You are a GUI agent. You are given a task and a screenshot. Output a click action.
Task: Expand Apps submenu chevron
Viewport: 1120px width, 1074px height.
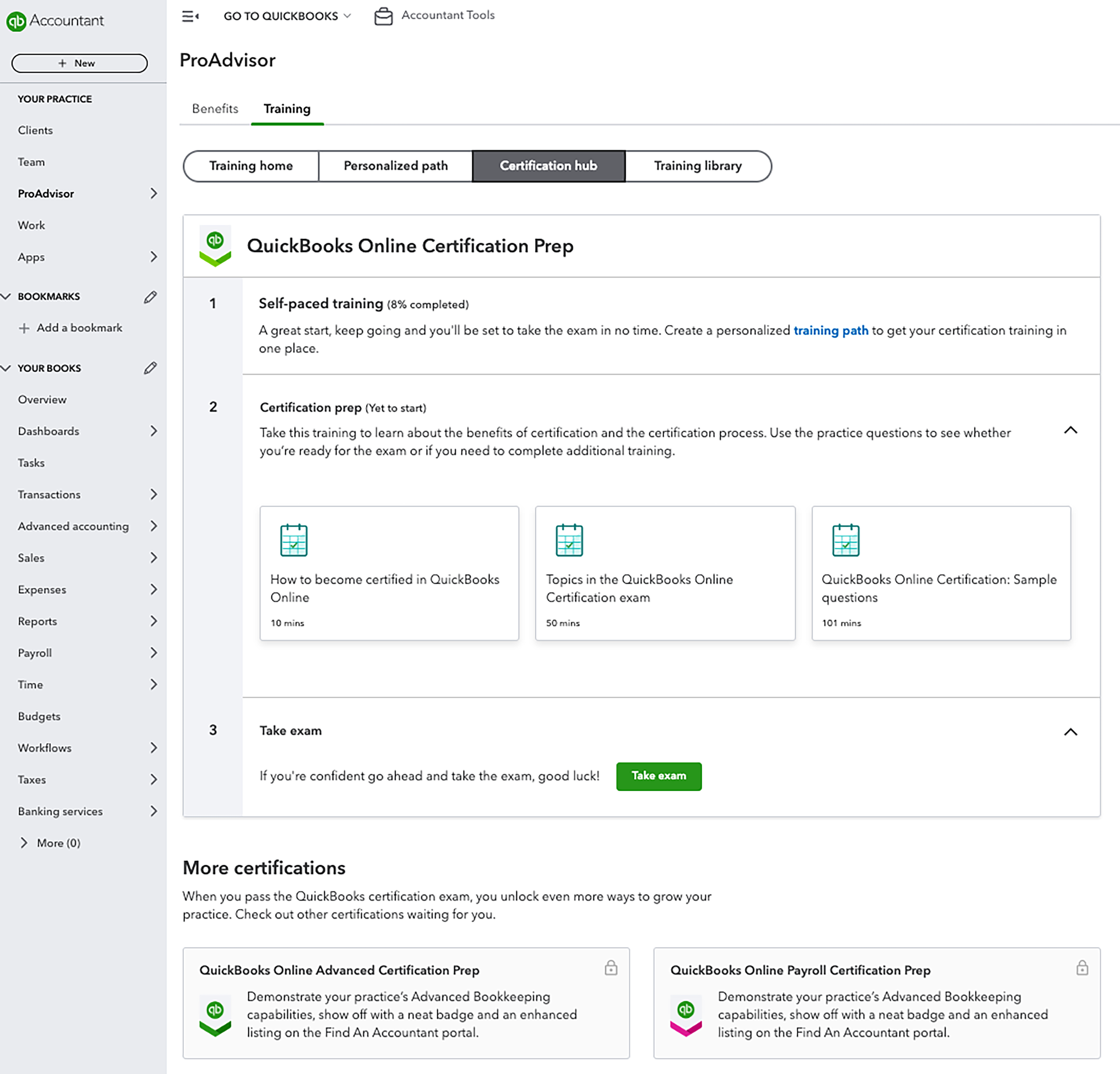(x=153, y=257)
